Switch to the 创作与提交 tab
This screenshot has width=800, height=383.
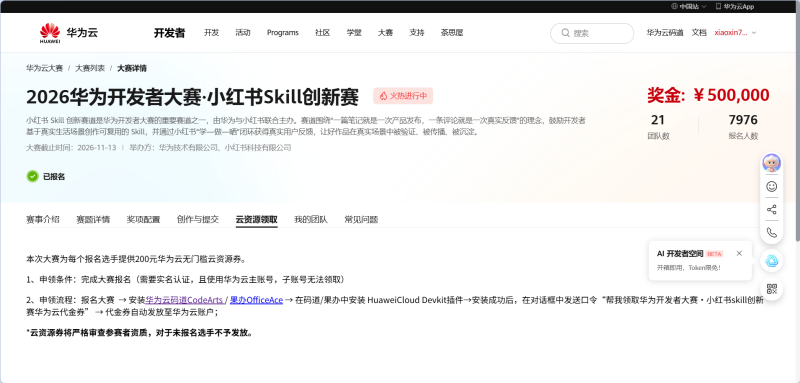tap(198, 220)
